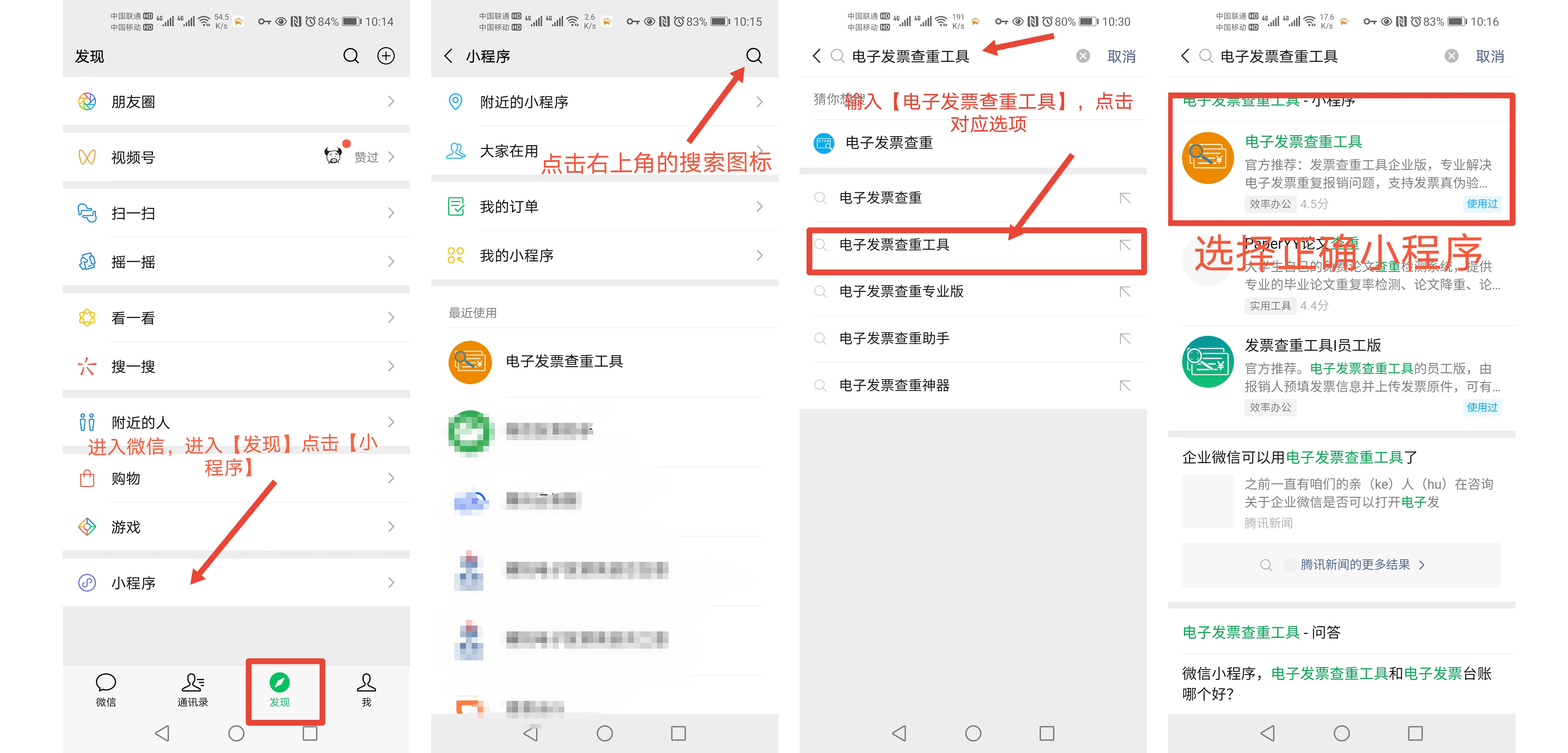Open the Channels (视频号) icon
1568x753 pixels.
pyautogui.click(x=87, y=157)
